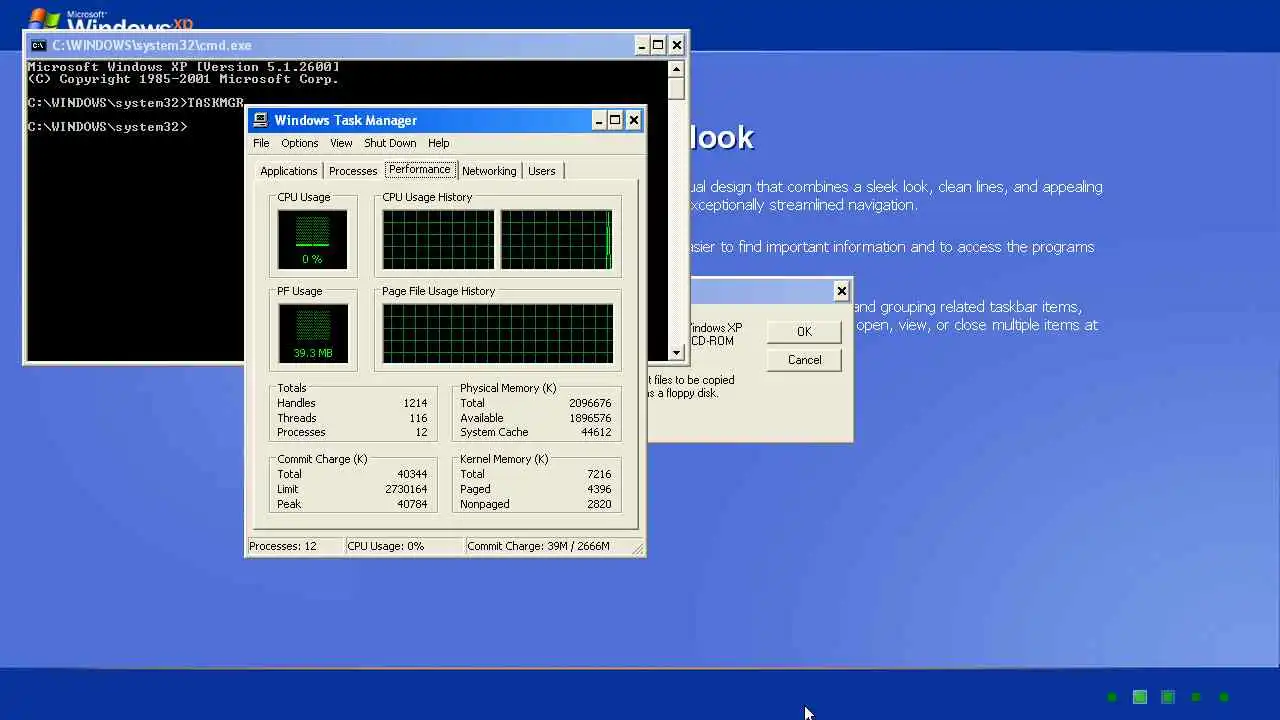Image resolution: width=1280 pixels, height=720 pixels.
Task: Click the PF Usage gauge
Action: point(313,333)
